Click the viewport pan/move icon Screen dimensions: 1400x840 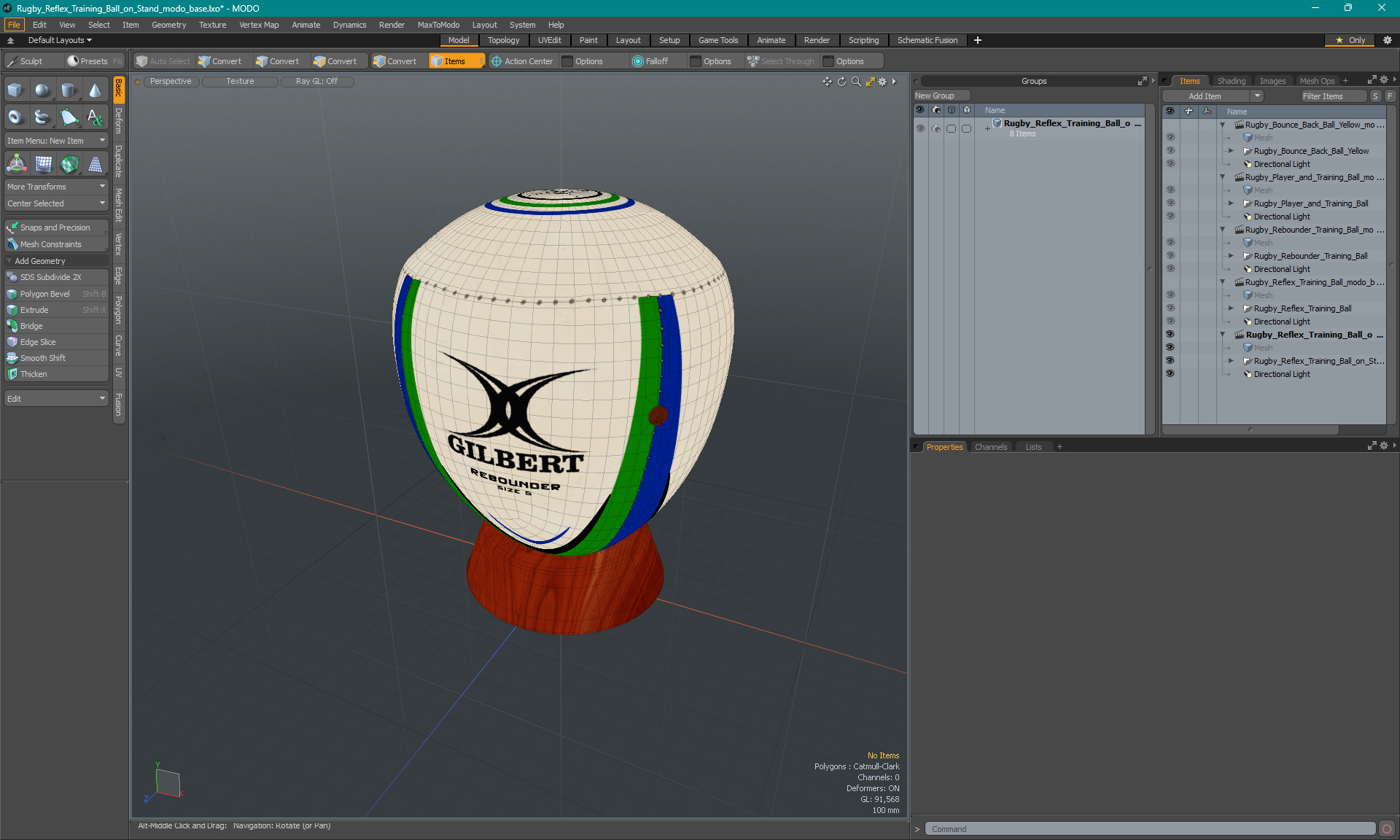[827, 82]
